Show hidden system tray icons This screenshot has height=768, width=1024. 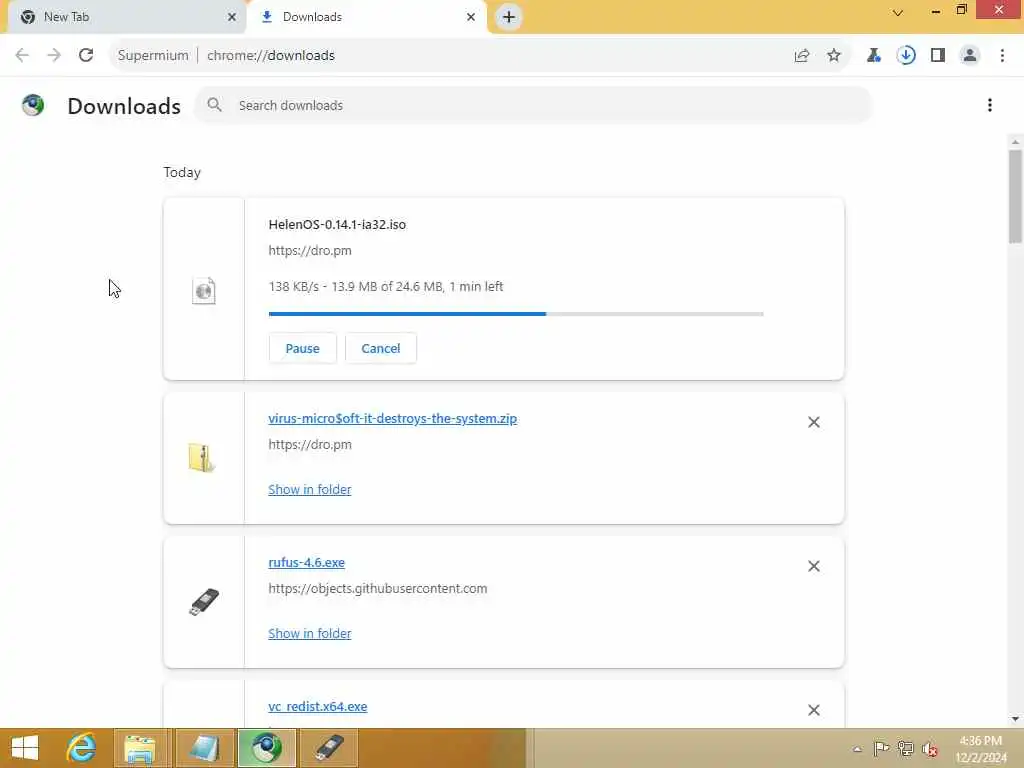(857, 749)
